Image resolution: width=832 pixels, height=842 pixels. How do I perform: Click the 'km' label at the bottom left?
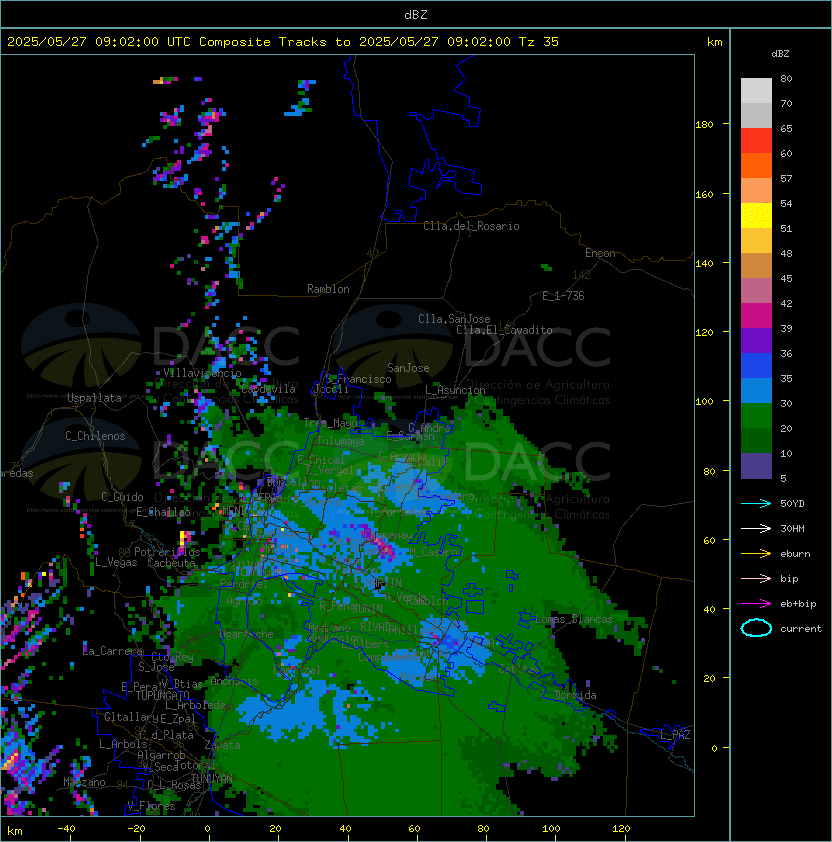click(15, 831)
